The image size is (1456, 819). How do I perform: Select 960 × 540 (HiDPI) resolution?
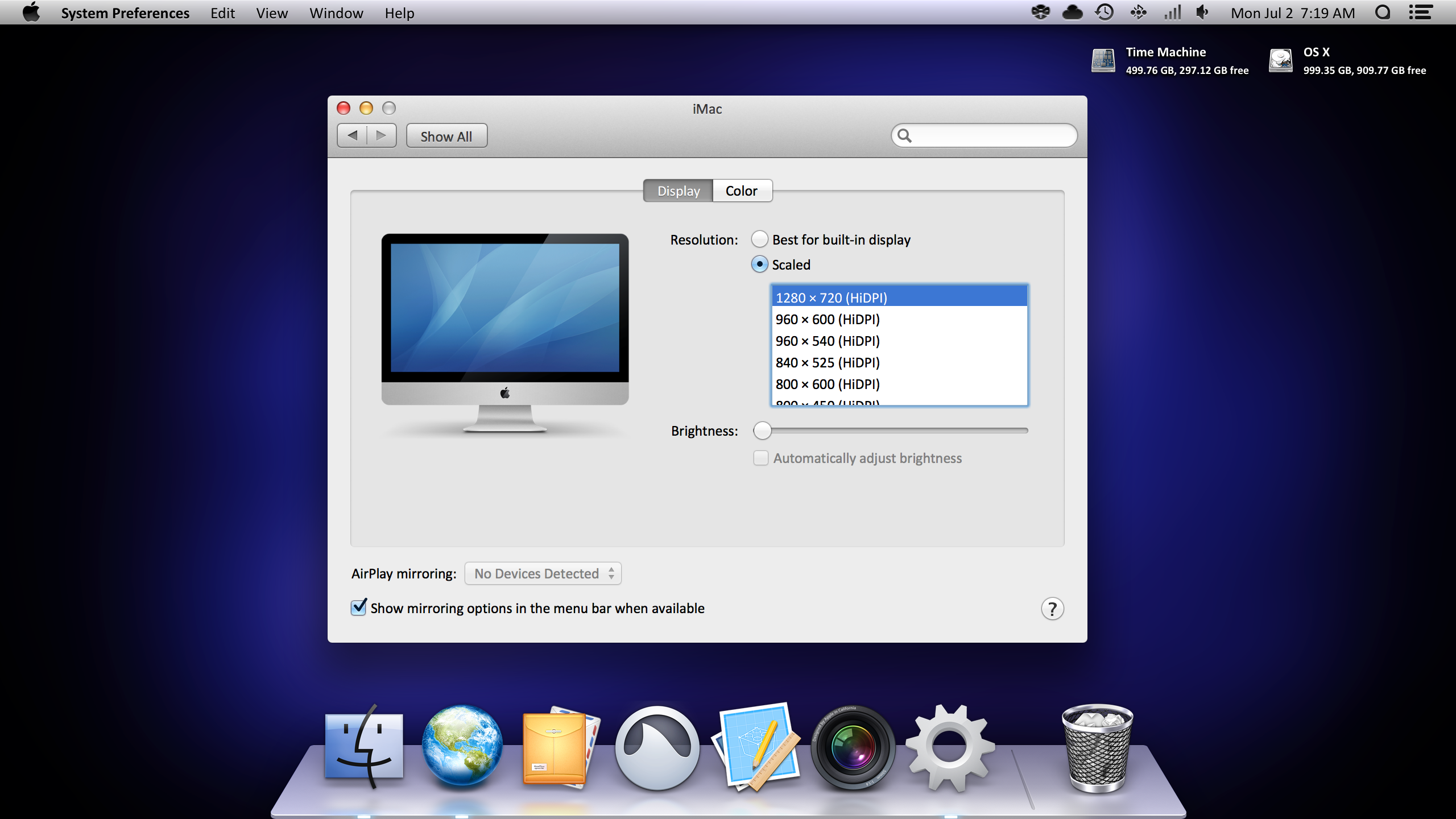pos(899,341)
